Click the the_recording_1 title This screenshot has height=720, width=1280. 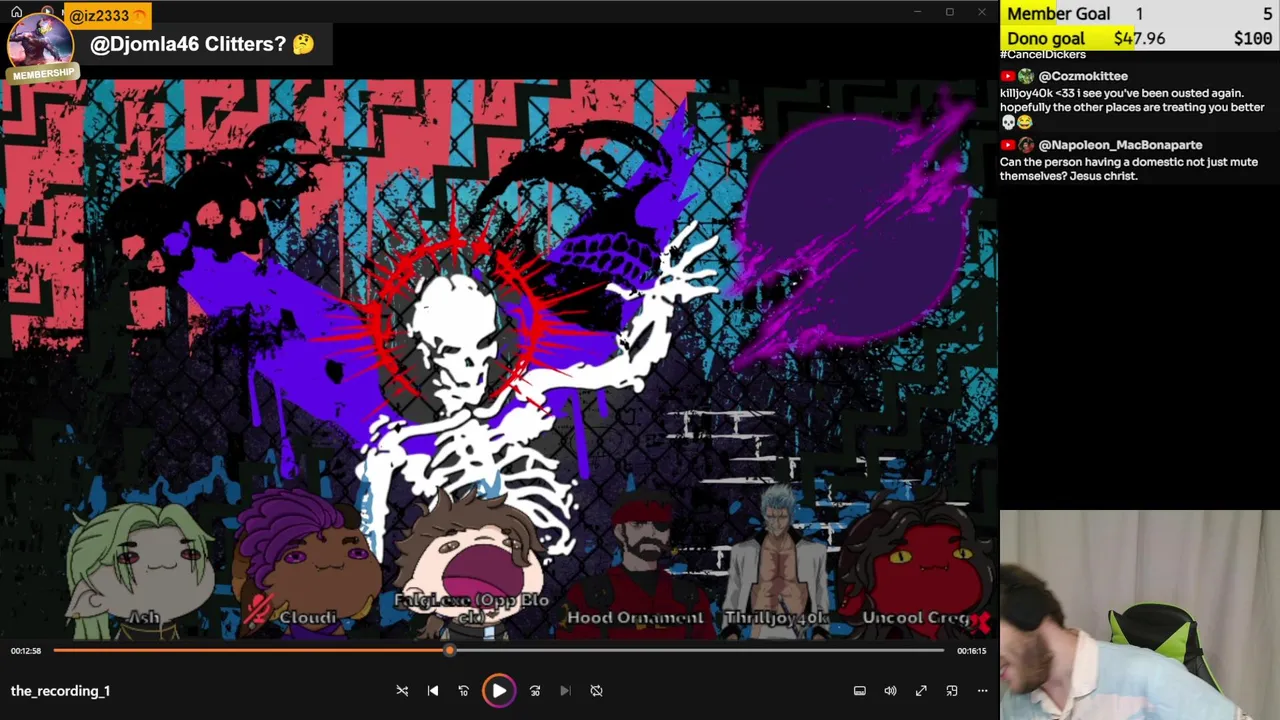point(60,691)
